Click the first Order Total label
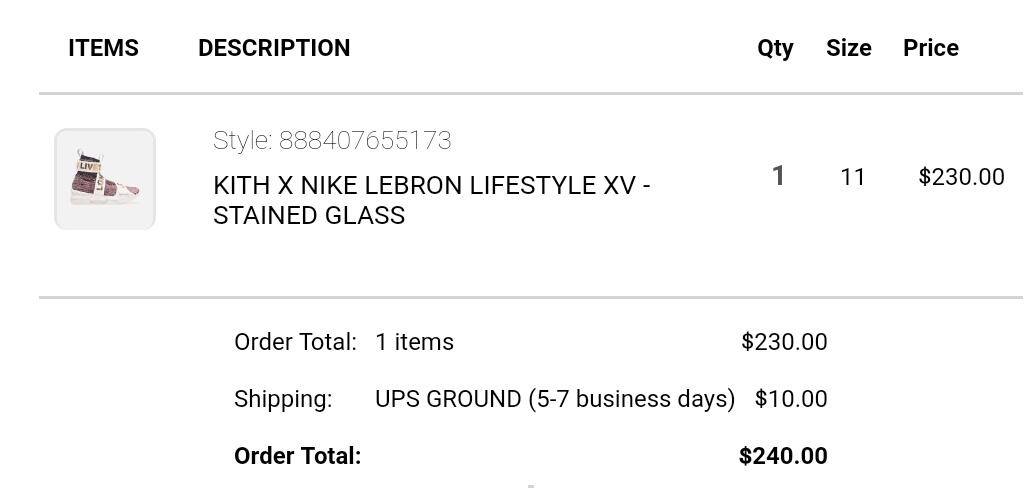Screen dimensions: 1035x495 tap(295, 342)
